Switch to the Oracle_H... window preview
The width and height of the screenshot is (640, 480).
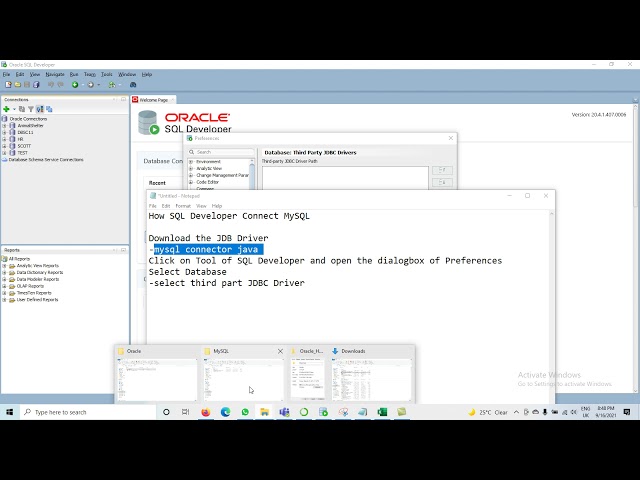click(x=308, y=374)
